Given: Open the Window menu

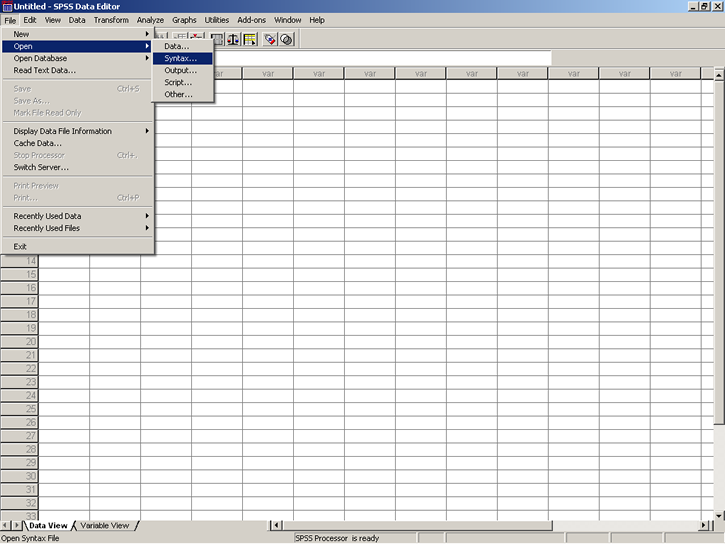Looking at the screenshot, I should (288, 20).
